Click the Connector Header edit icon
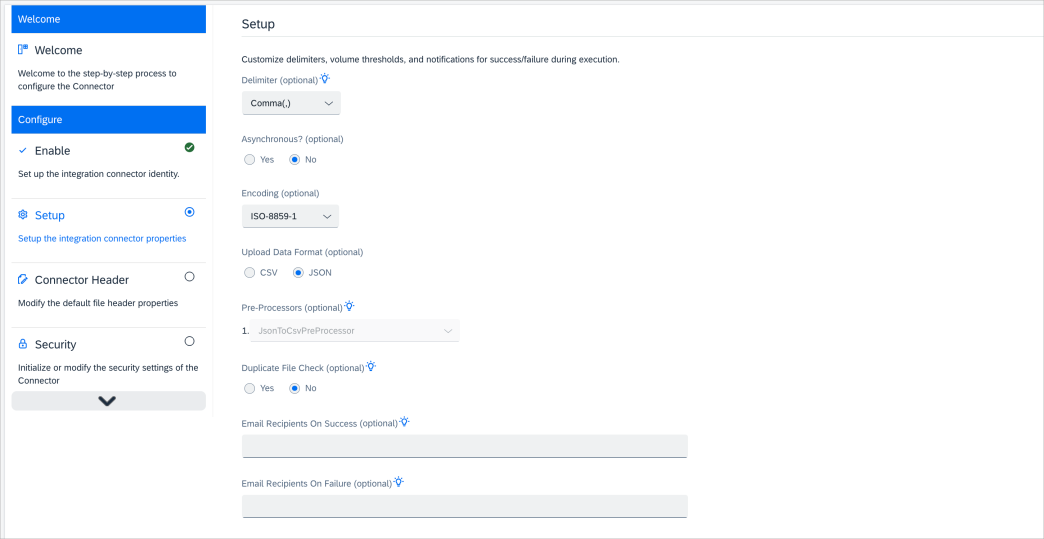This screenshot has width=1044, height=539. tap(23, 279)
